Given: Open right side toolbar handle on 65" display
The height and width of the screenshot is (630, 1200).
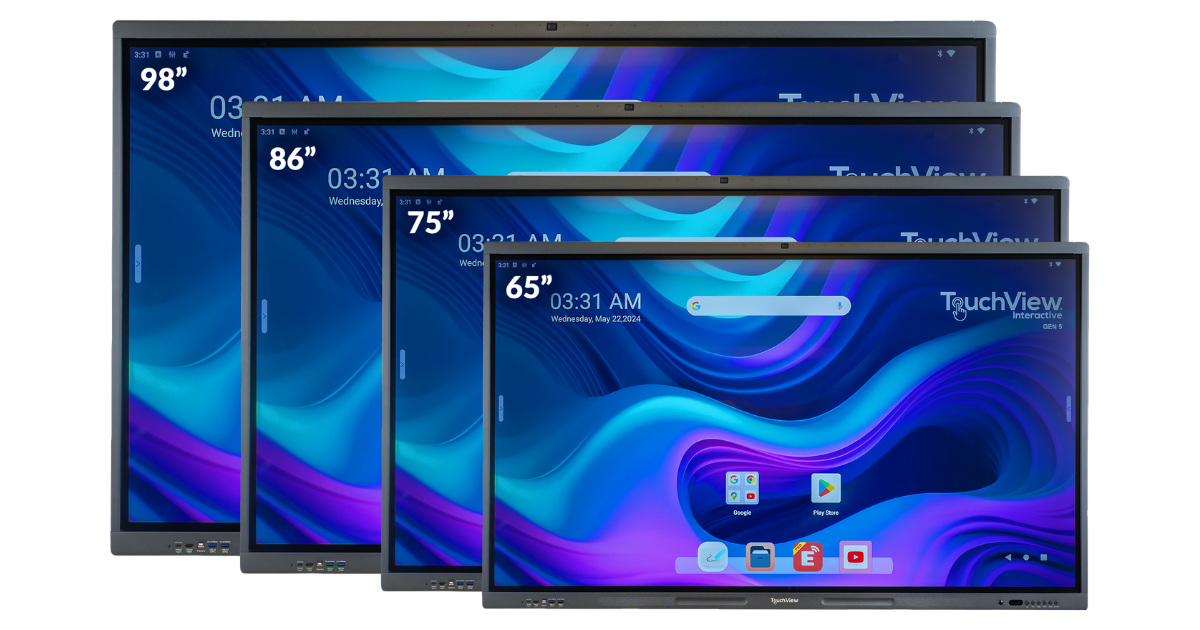Looking at the screenshot, I should click(1069, 408).
